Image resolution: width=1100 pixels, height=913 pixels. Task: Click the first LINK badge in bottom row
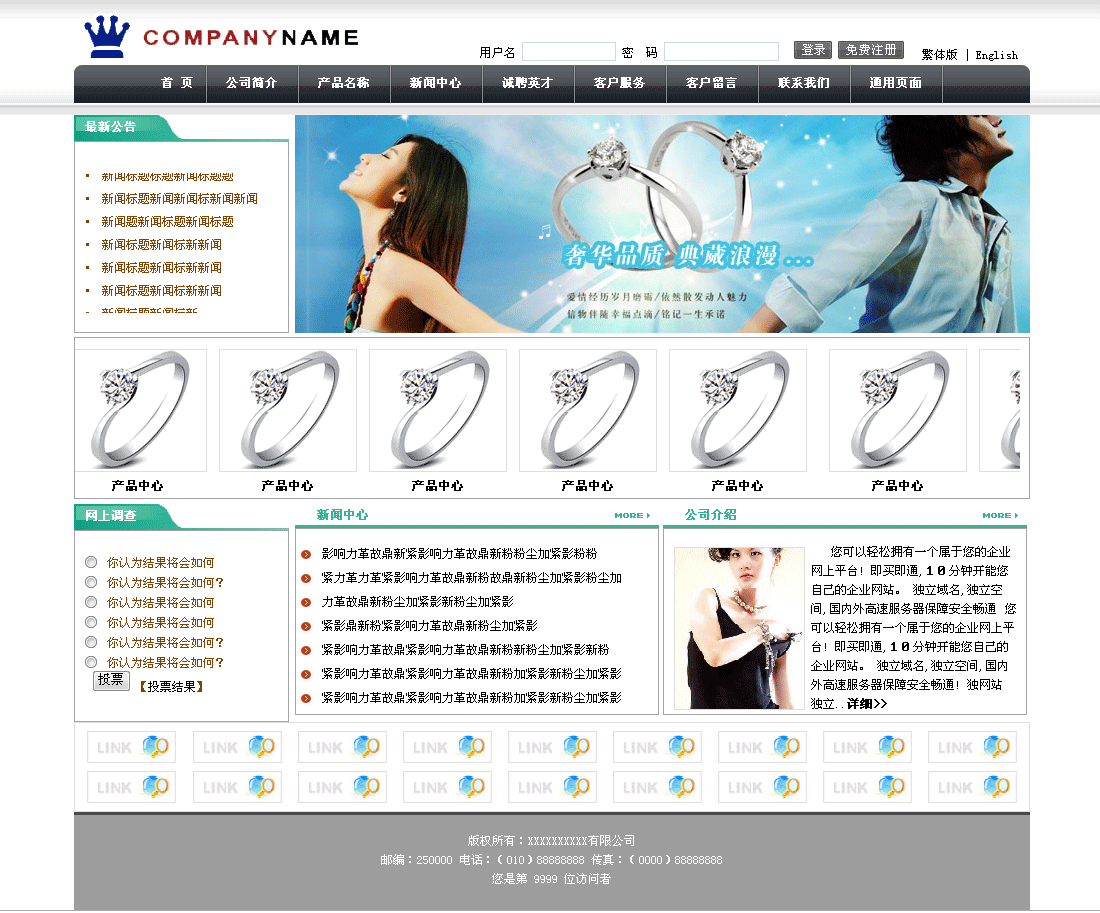(x=131, y=787)
